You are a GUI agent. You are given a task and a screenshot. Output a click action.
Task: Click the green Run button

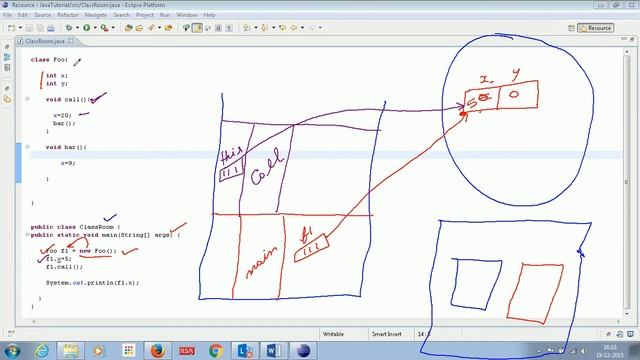click(x=87, y=28)
